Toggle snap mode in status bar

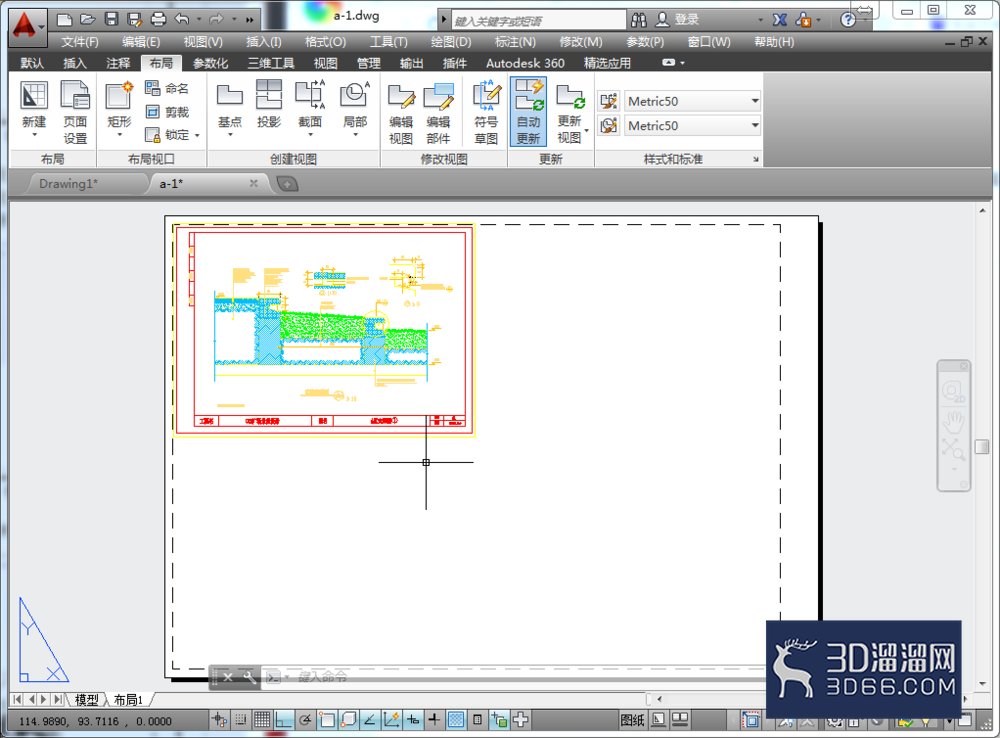(240, 720)
